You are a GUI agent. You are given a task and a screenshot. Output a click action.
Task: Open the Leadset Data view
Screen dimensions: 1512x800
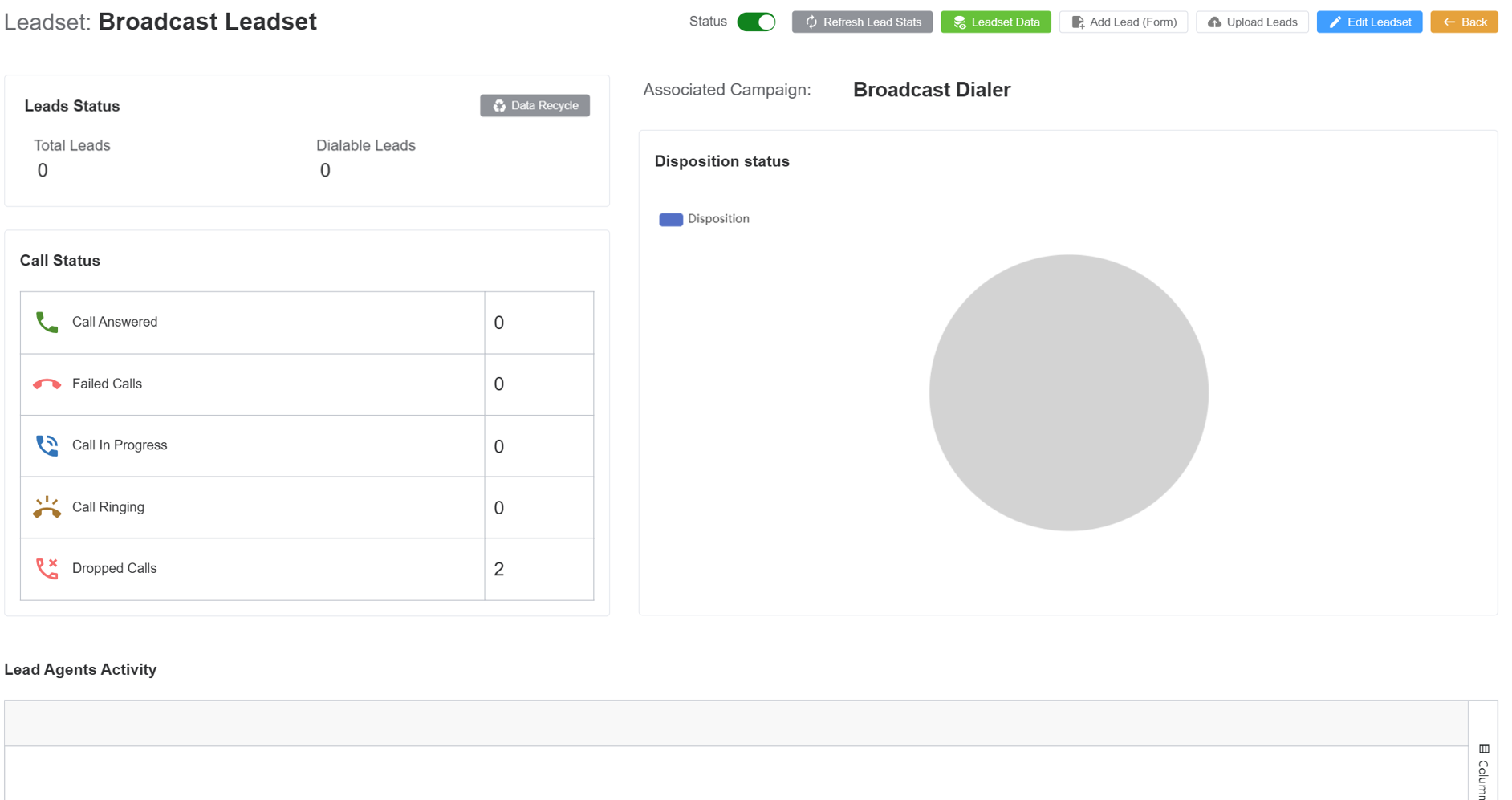pos(995,22)
